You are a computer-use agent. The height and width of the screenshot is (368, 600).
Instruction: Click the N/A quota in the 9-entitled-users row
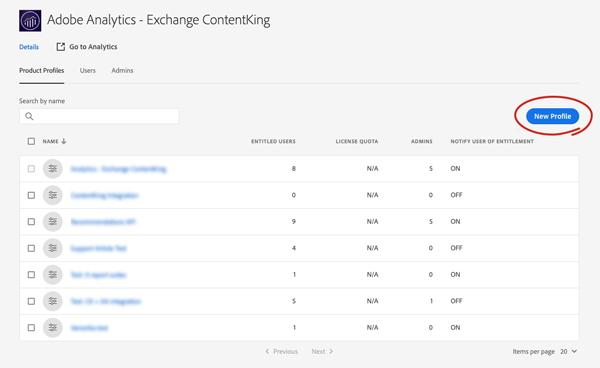pos(372,221)
